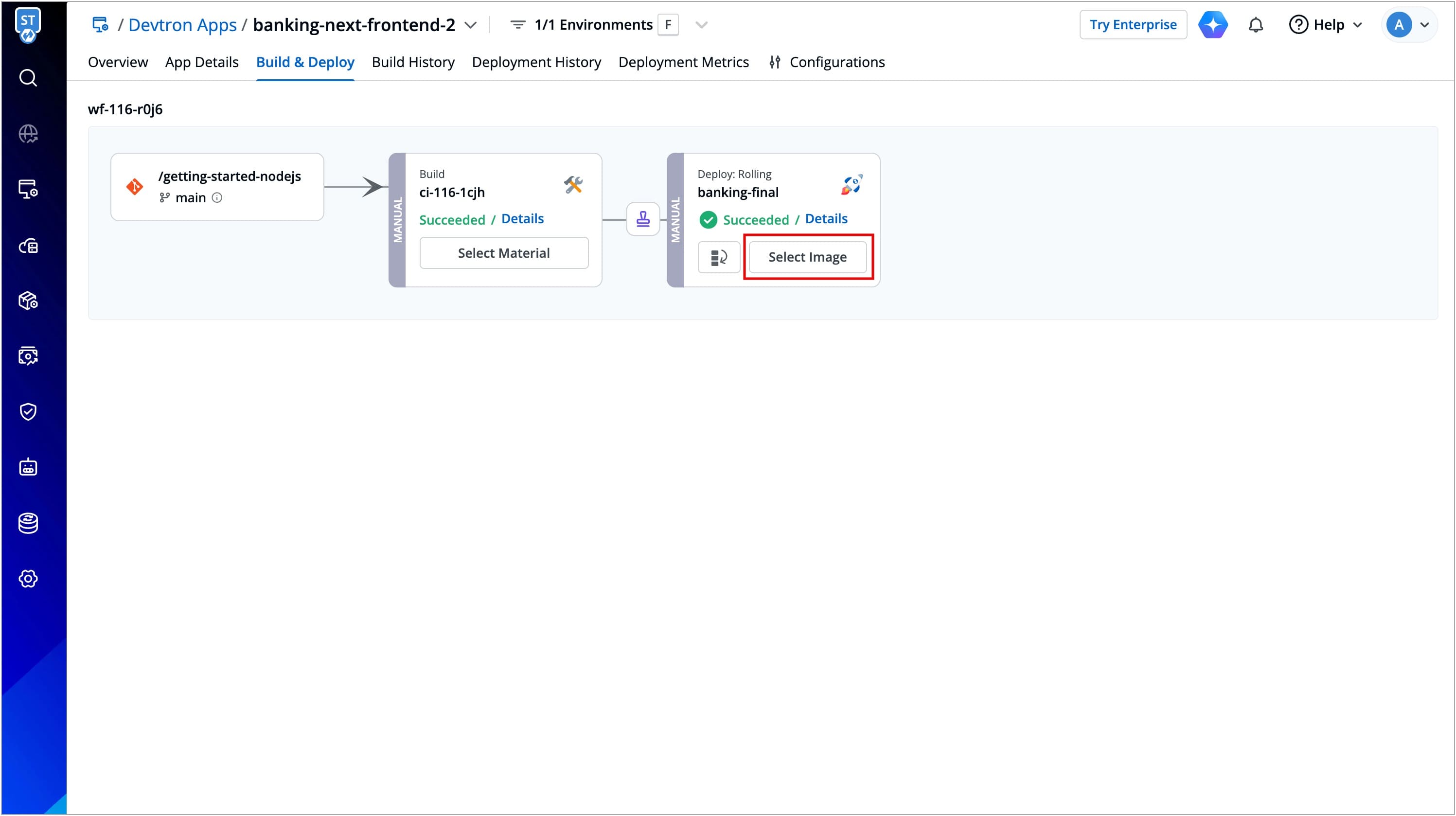Expand the banking-next-frontend-2 app dropdown
Screen dimensions: 1456x816
[x=470, y=25]
